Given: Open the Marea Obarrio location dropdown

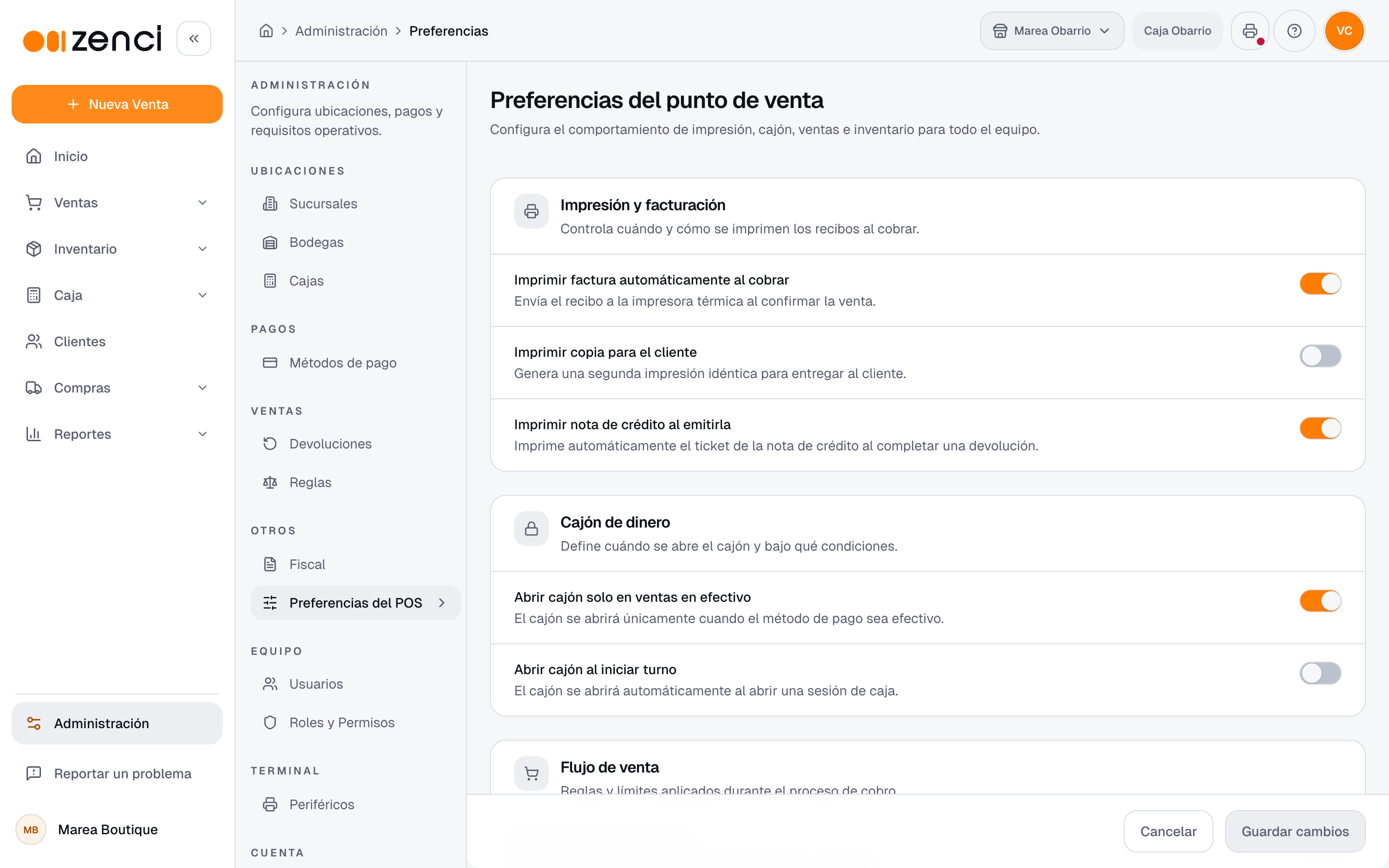Looking at the screenshot, I should 1051,31.
